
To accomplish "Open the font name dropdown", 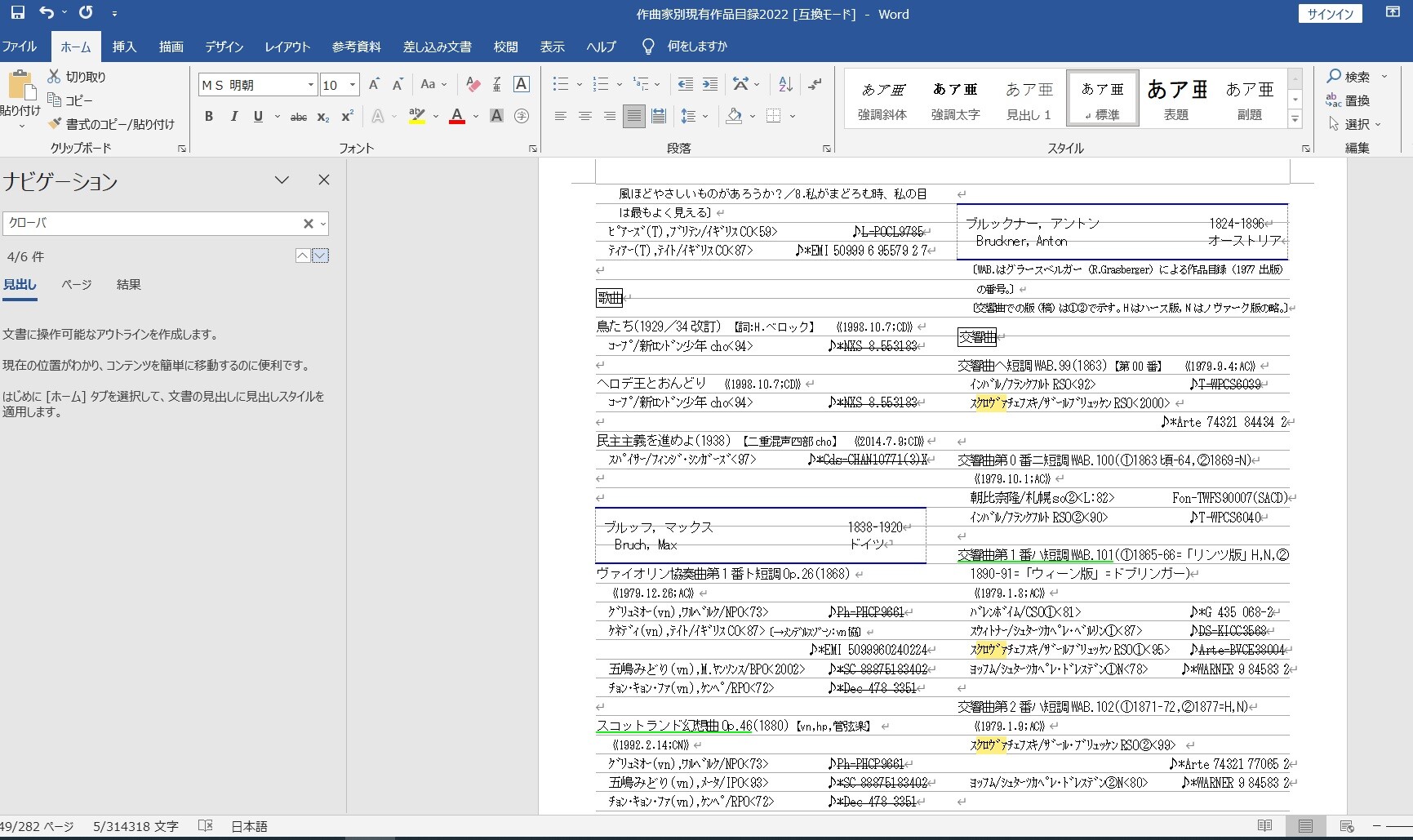I will pos(310,85).
